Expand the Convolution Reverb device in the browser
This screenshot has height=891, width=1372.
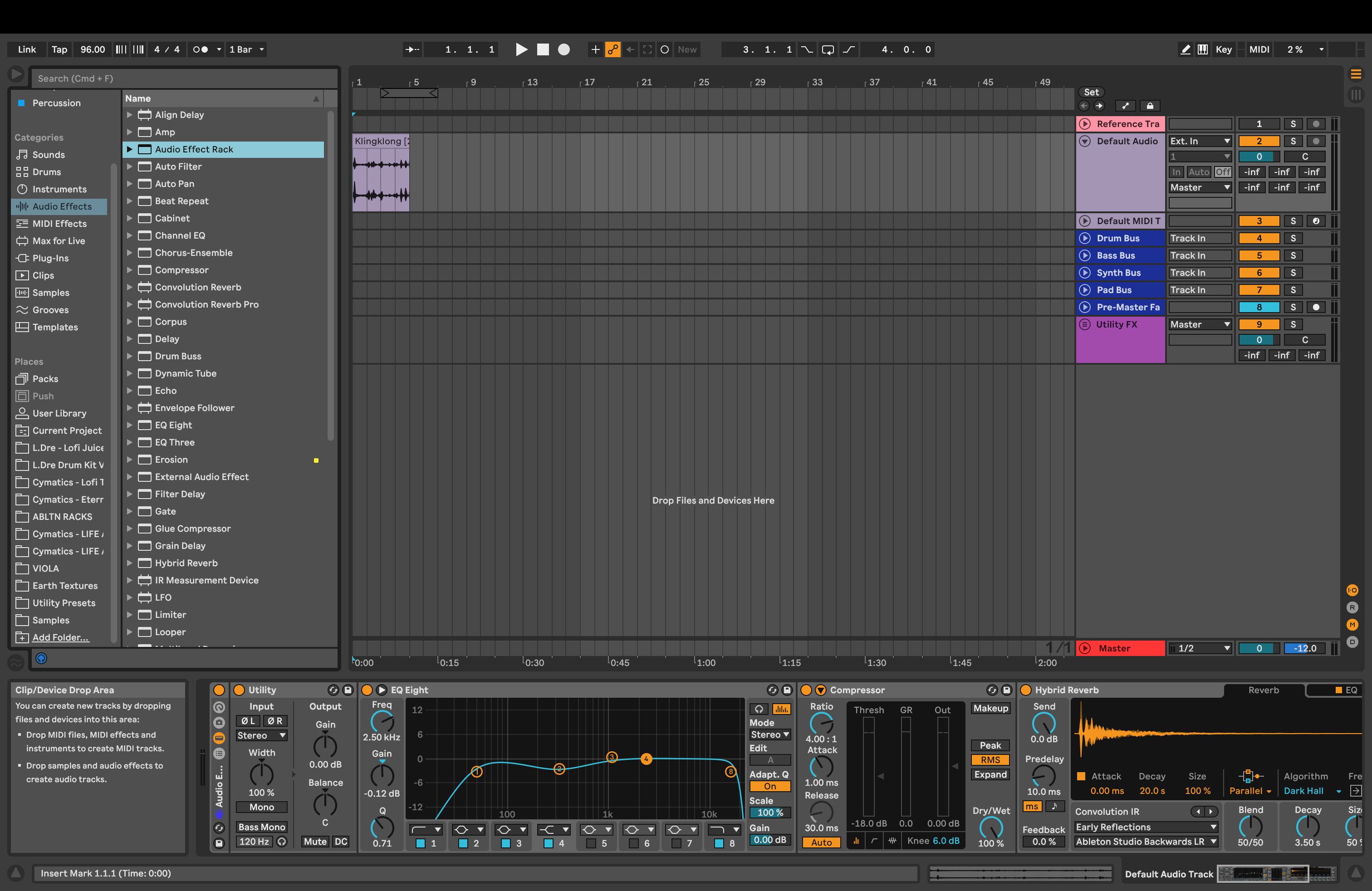coord(130,287)
